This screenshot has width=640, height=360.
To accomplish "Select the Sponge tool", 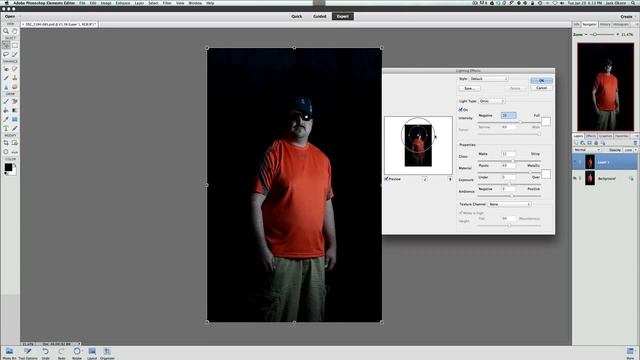I will 15,87.
